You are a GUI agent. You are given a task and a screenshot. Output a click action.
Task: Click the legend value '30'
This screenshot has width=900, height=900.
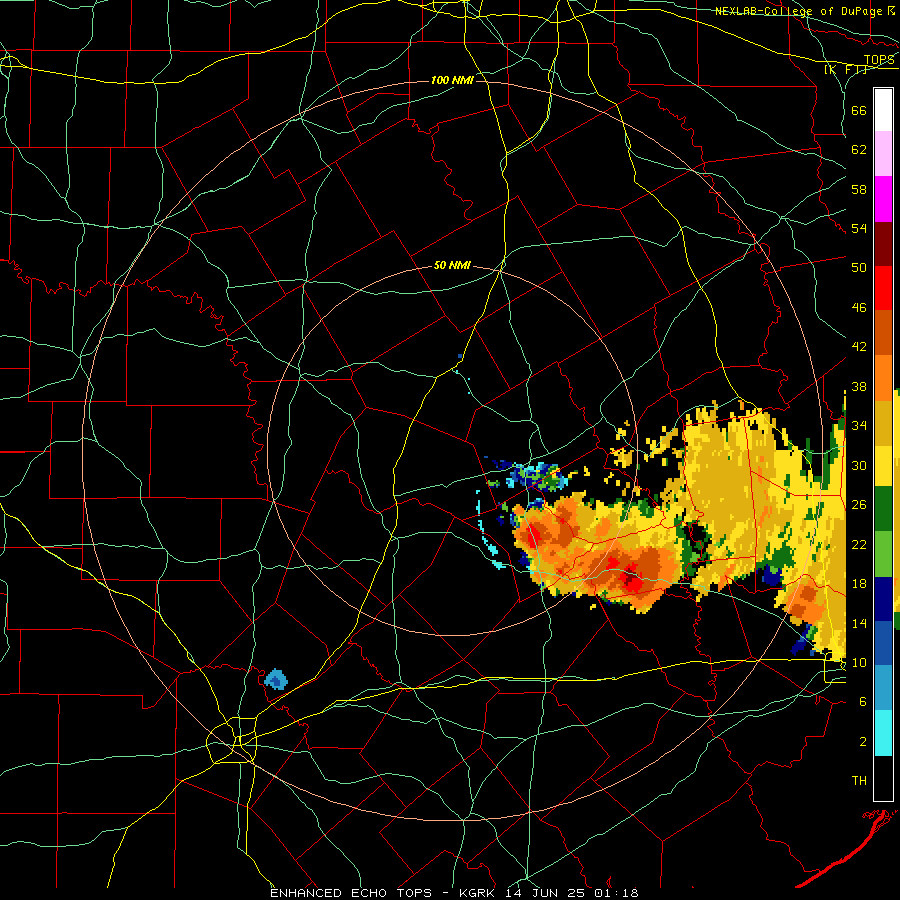point(859,465)
